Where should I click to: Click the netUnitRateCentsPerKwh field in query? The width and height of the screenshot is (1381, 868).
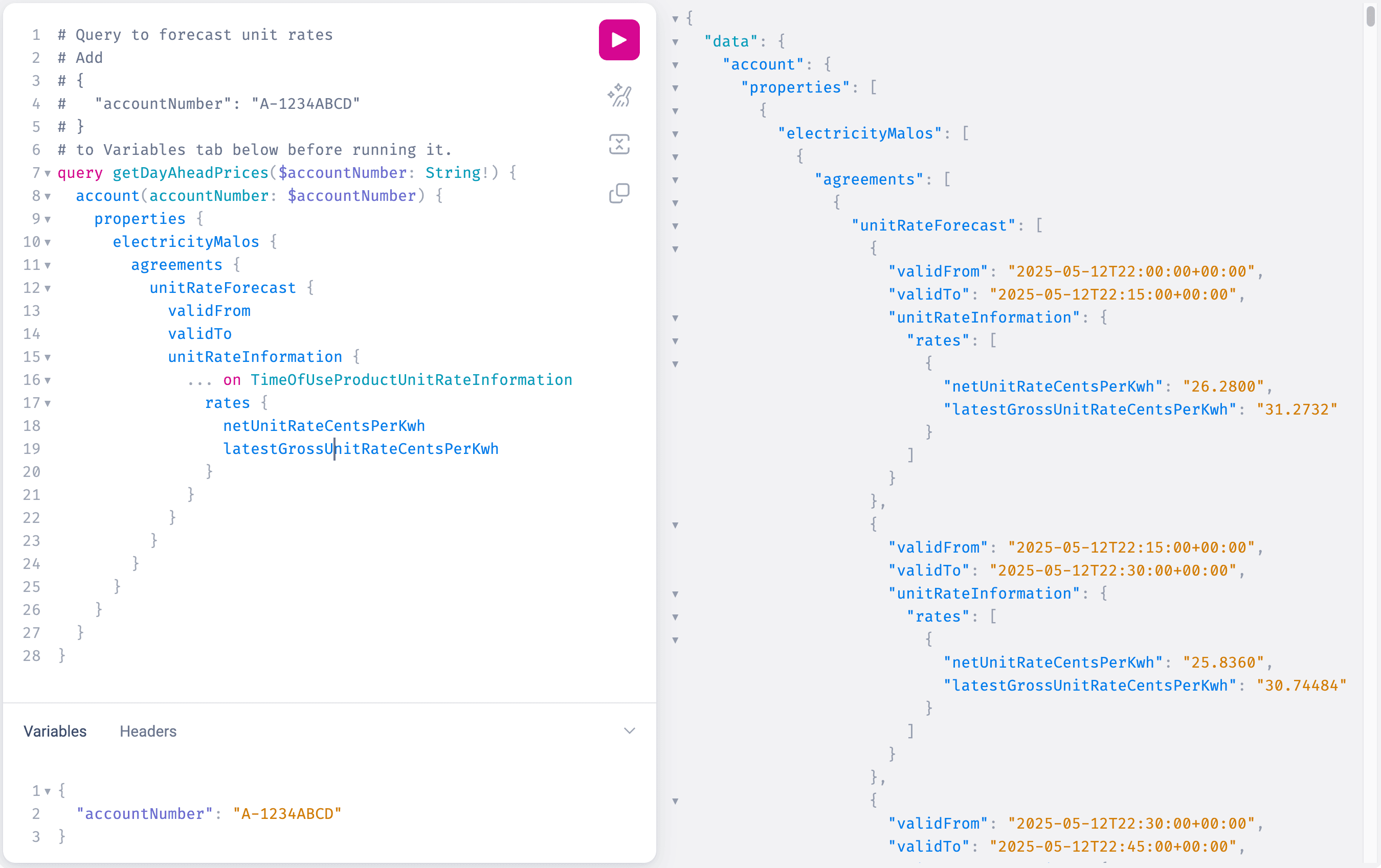pos(323,425)
